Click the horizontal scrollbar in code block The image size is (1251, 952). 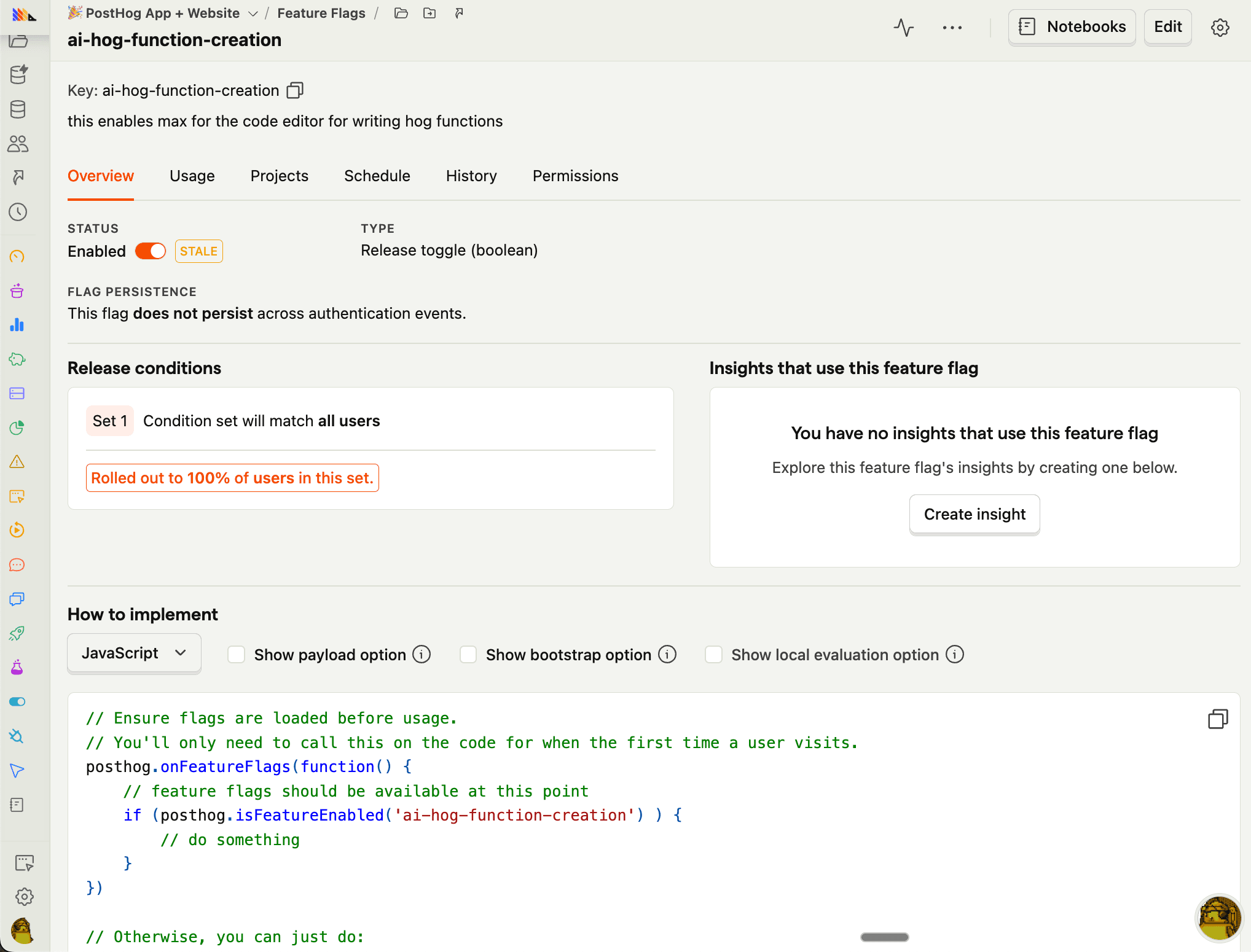coord(885,937)
